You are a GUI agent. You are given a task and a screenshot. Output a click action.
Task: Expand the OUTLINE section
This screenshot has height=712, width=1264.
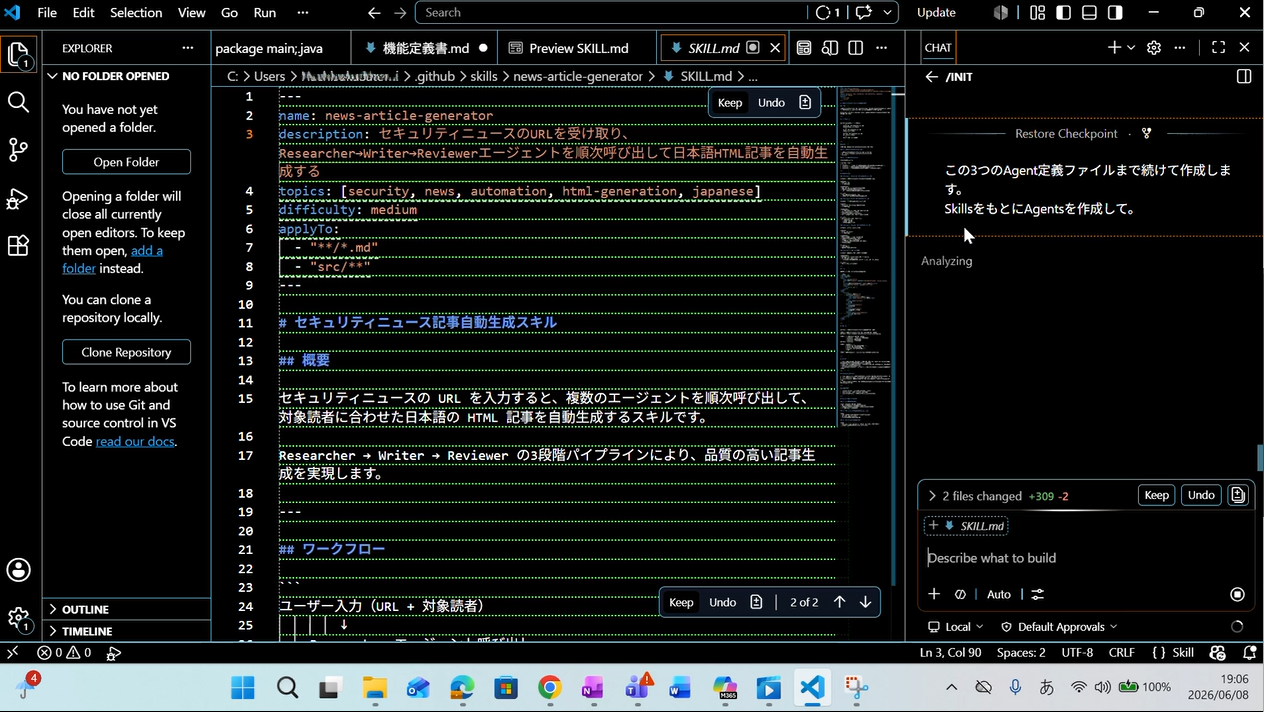pyautogui.click(x=128, y=609)
